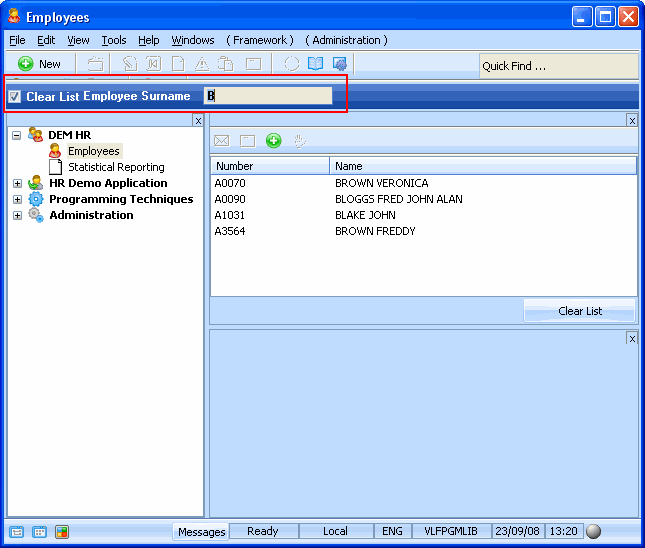The height and width of the screenshot is (548, 645).
Task: Expand the Programming Techniques node
Action: tap(17, 199)
